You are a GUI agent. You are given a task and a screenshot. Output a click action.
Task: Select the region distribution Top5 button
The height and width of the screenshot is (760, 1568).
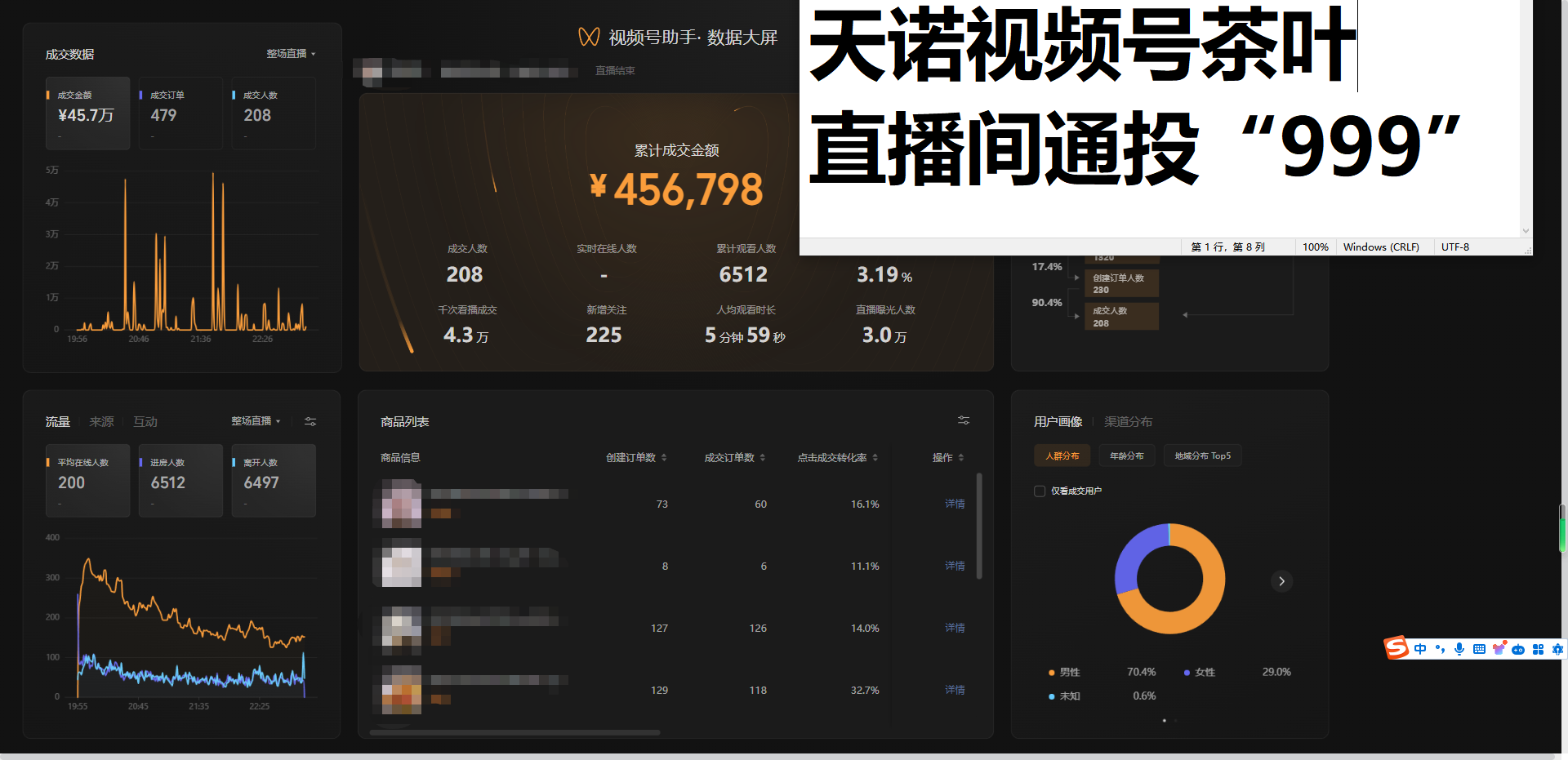point(1202,456)
